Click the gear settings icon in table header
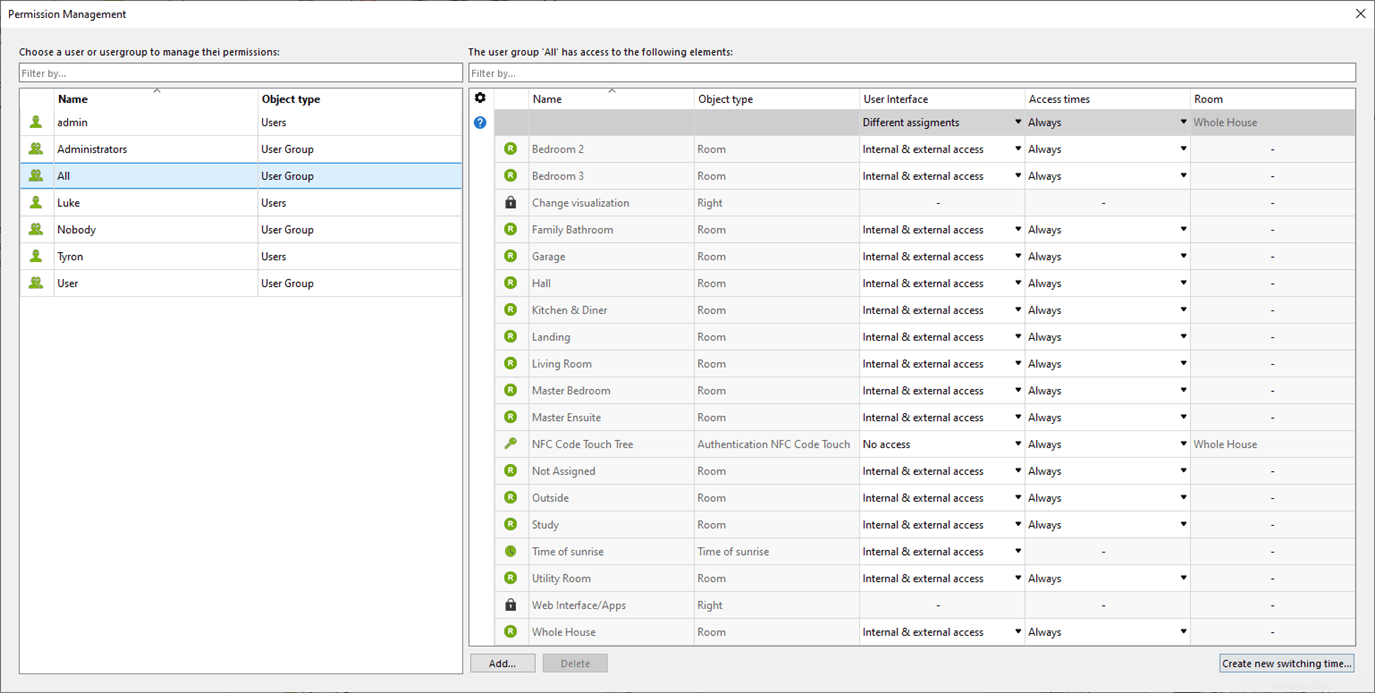This screenshot has height=693, width=1375. 480,98
